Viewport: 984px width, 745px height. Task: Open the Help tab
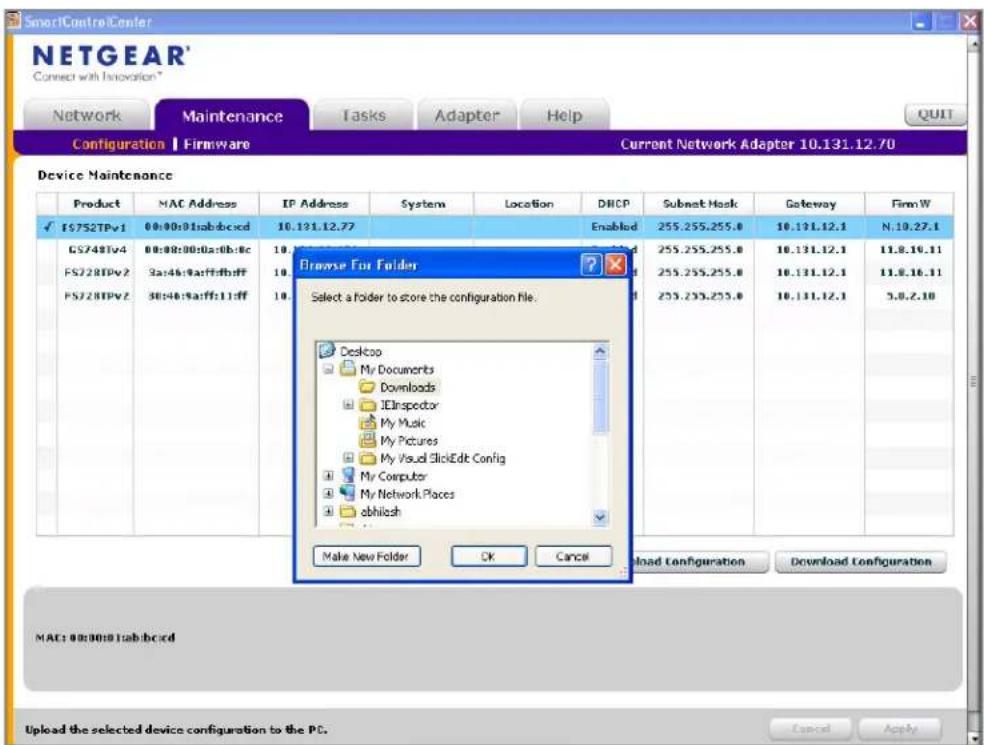point(564,115)
